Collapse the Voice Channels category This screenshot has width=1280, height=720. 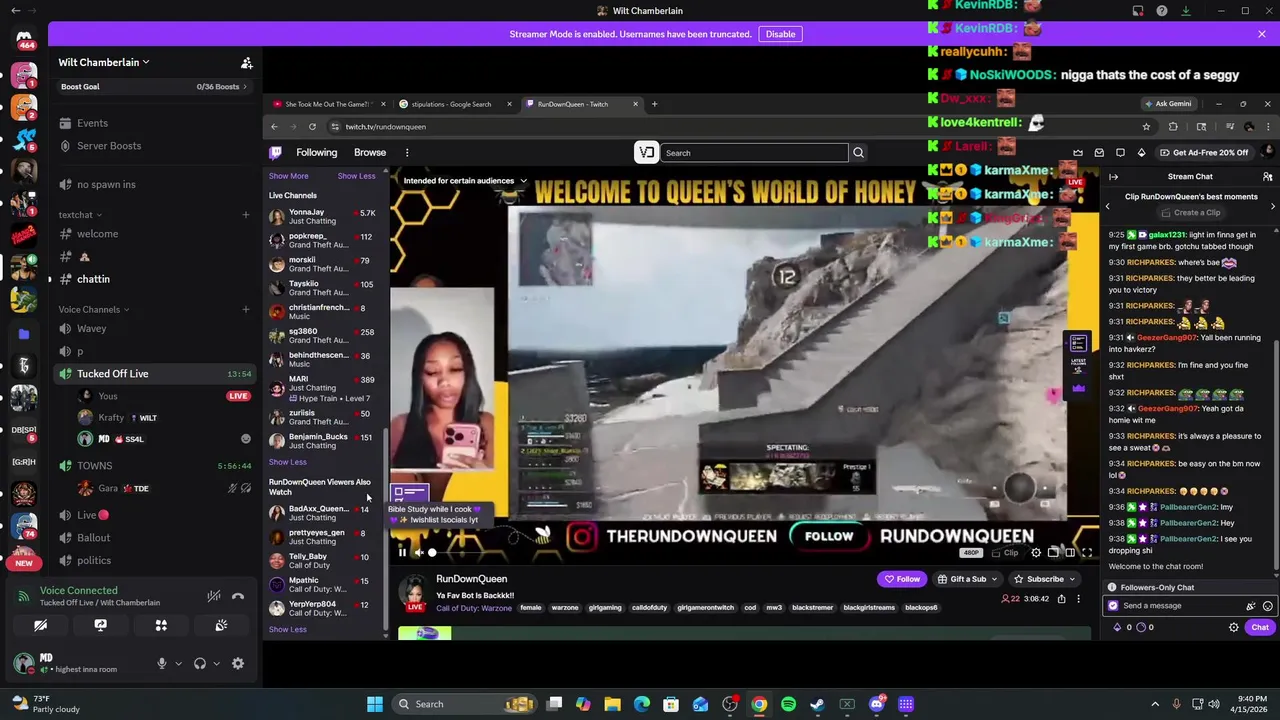pyautogui.click(x=93, y=310)
